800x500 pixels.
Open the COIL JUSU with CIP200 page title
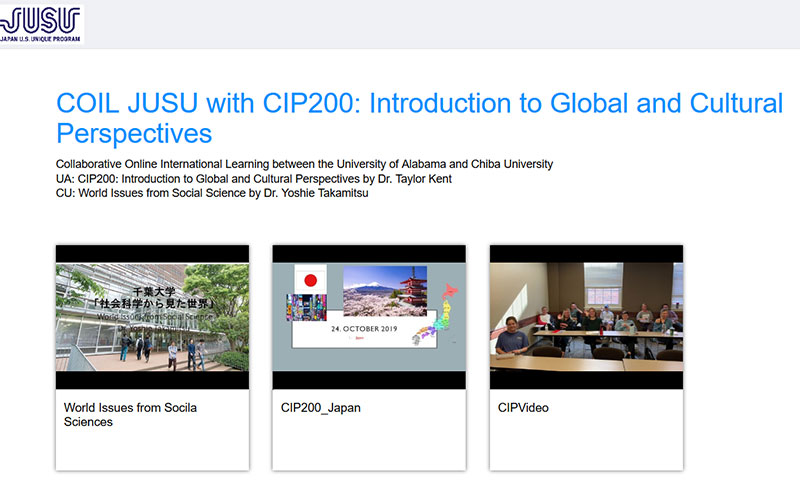[419, 118]
